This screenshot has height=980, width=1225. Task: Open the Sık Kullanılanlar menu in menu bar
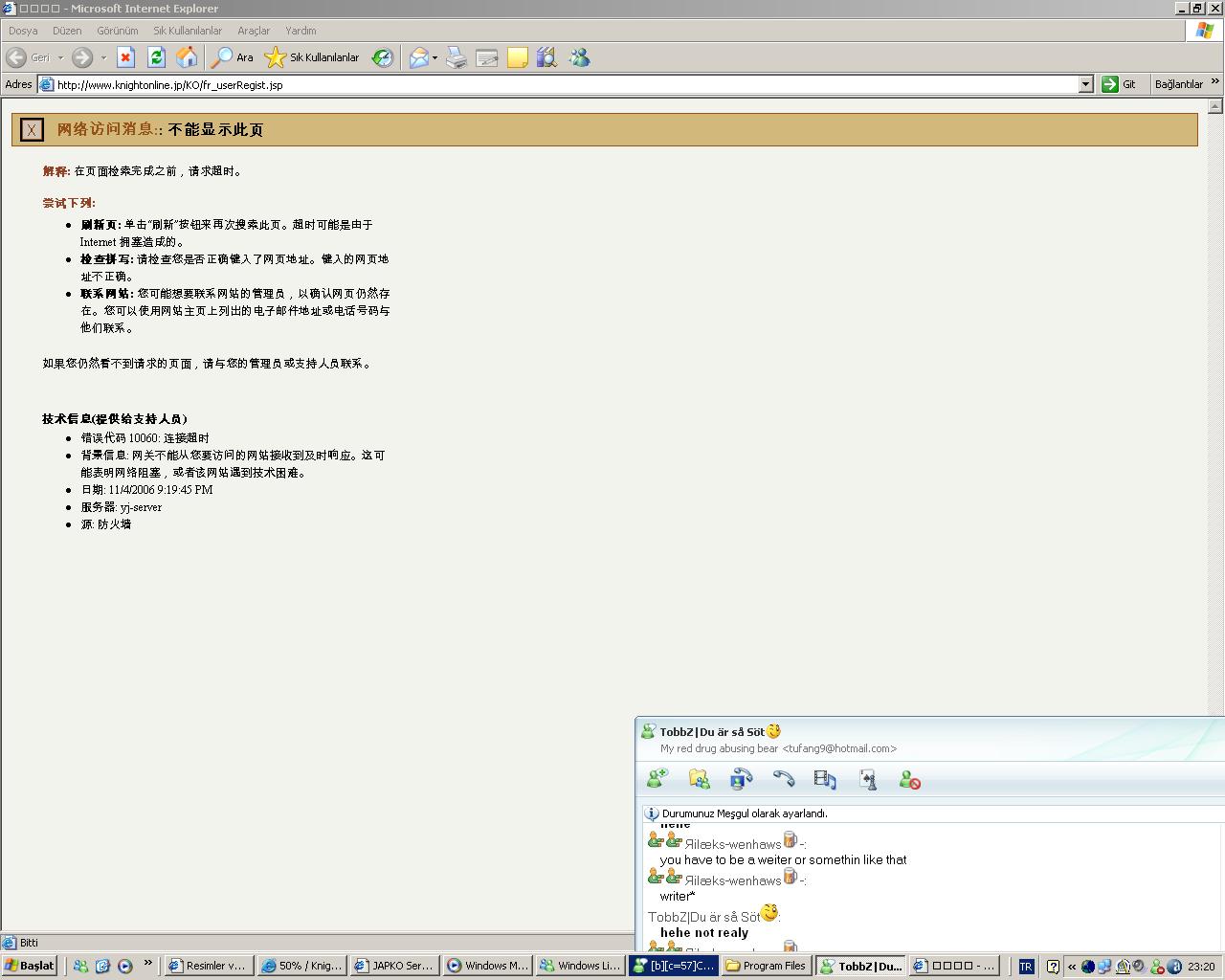tap(188, 31)
